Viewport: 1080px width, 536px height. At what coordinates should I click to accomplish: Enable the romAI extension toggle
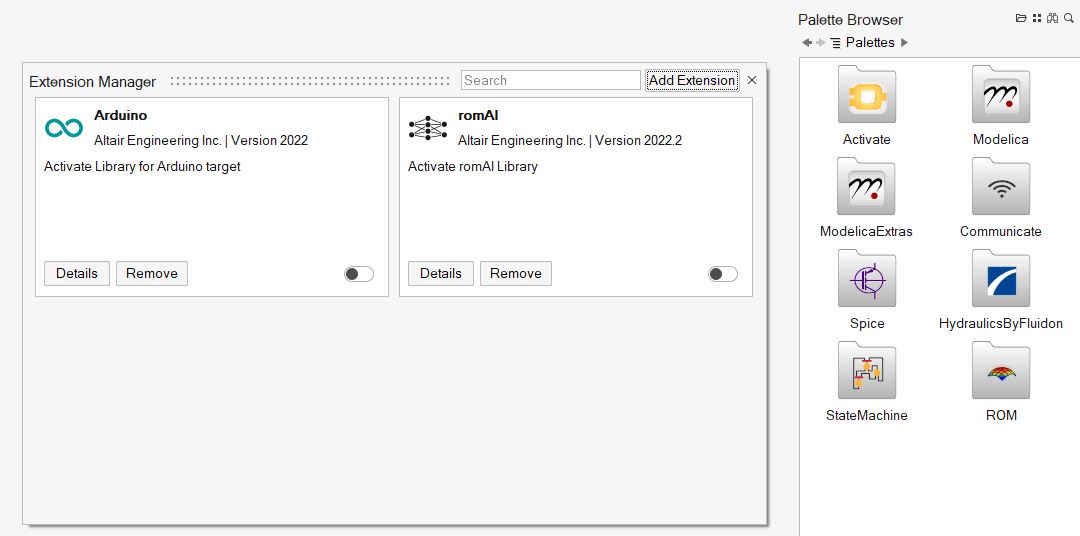click(723, 274)
